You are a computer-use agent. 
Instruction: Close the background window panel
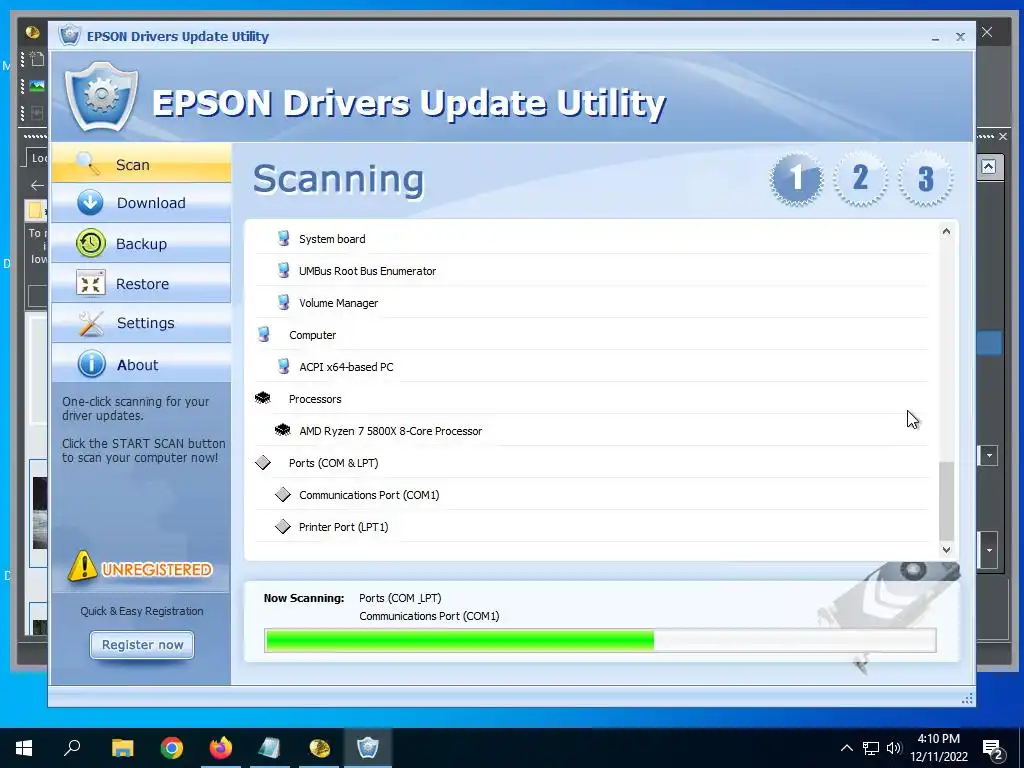tap(1002, 136)
